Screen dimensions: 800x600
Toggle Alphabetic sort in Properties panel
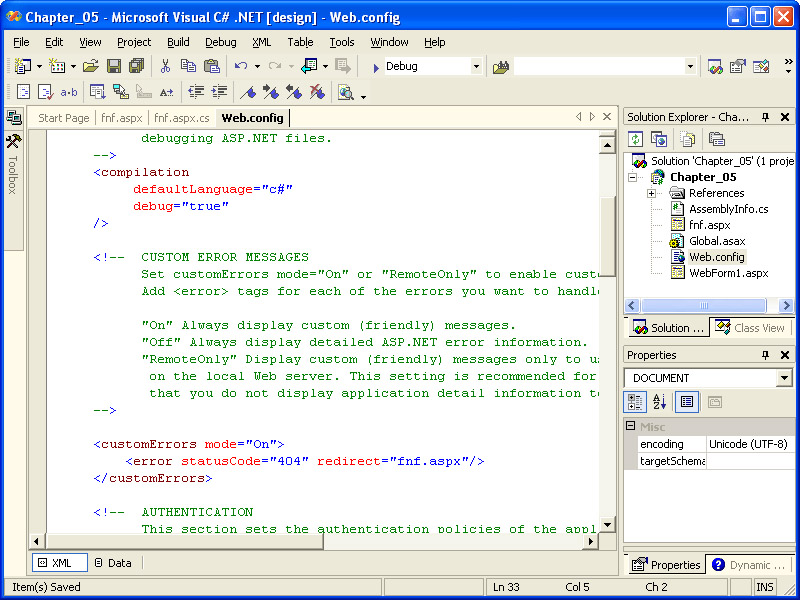pyautogui.click(x=660, y=401)
